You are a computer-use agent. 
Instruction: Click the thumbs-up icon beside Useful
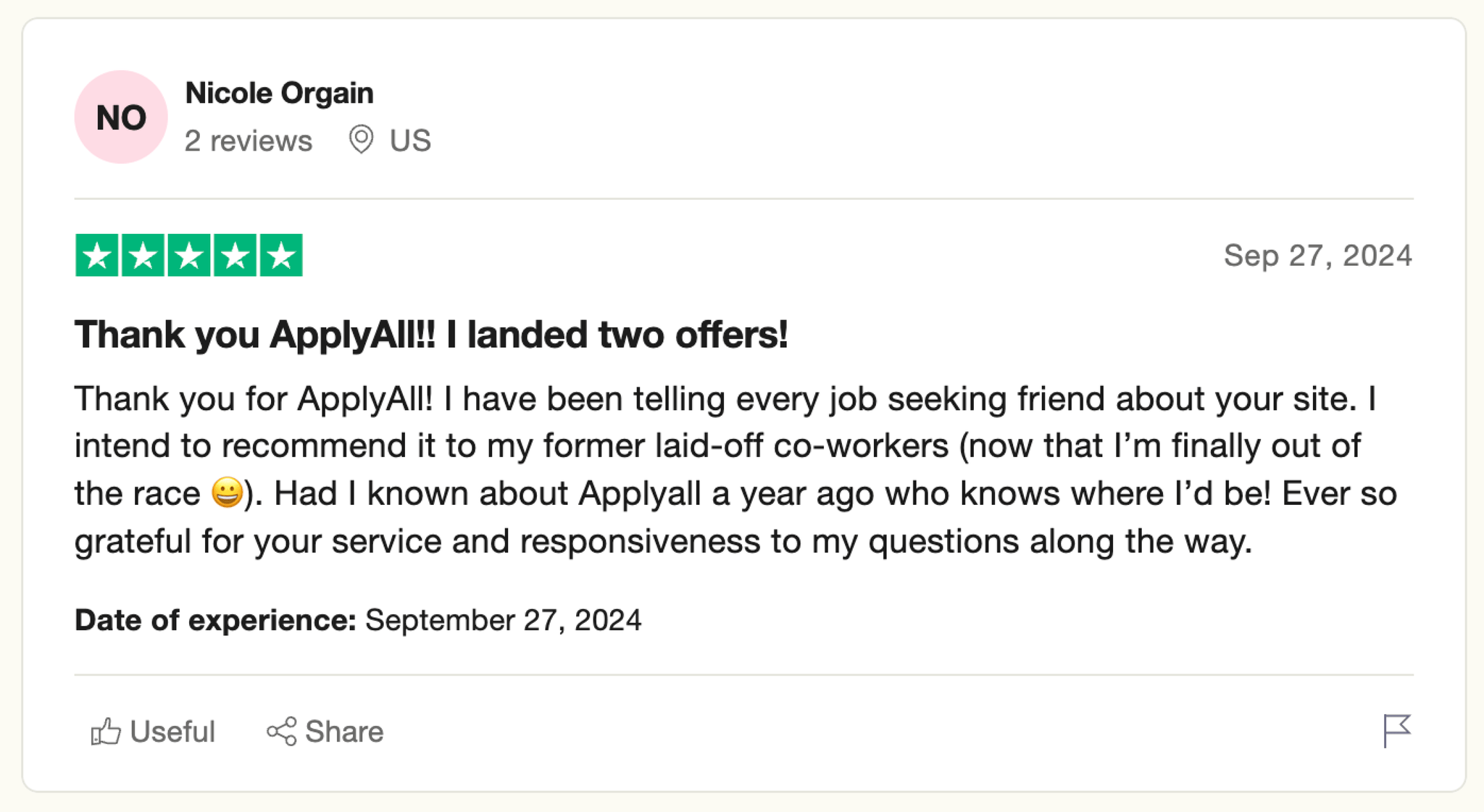point(106,732)
